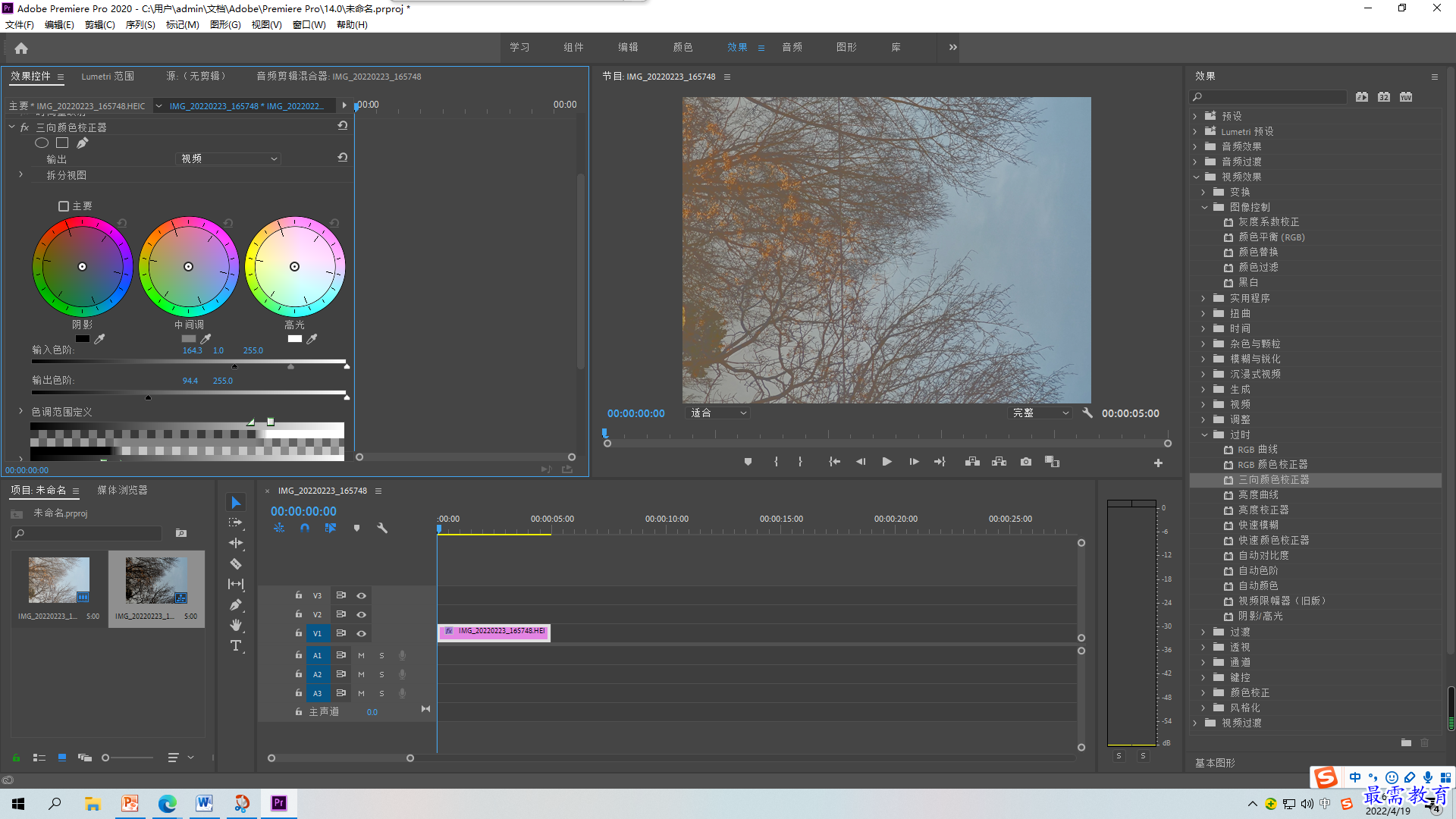Expand 色调范围定义 section
The height and width of the screenshot is (819, 1456).
21,411
